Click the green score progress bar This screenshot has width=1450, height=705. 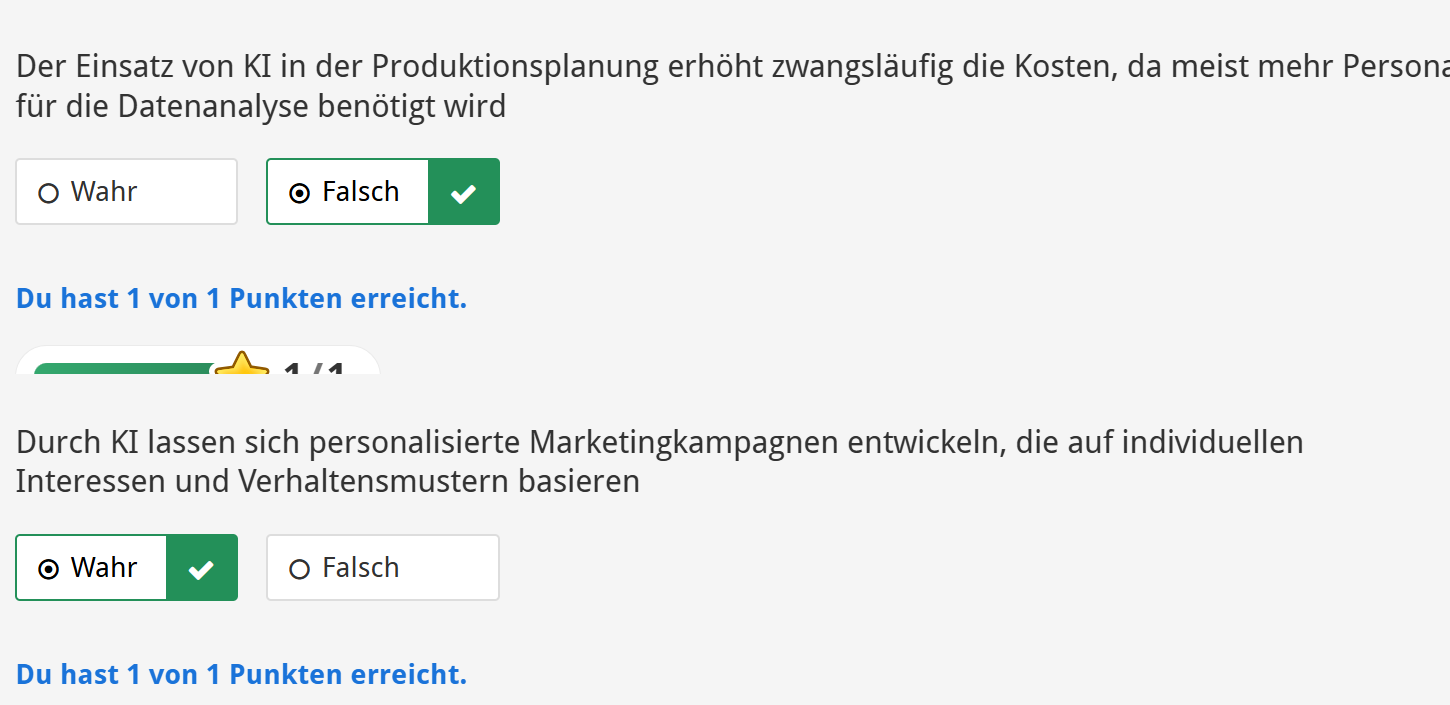[120, 368]
